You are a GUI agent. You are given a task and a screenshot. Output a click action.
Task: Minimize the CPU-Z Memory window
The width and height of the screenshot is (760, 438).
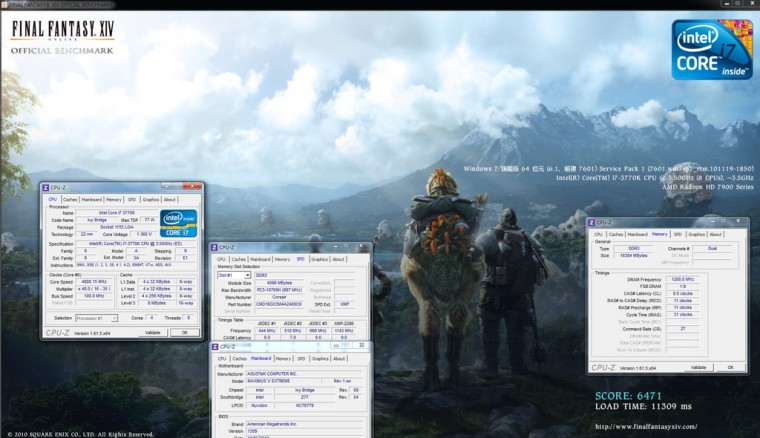pos(712,221)
